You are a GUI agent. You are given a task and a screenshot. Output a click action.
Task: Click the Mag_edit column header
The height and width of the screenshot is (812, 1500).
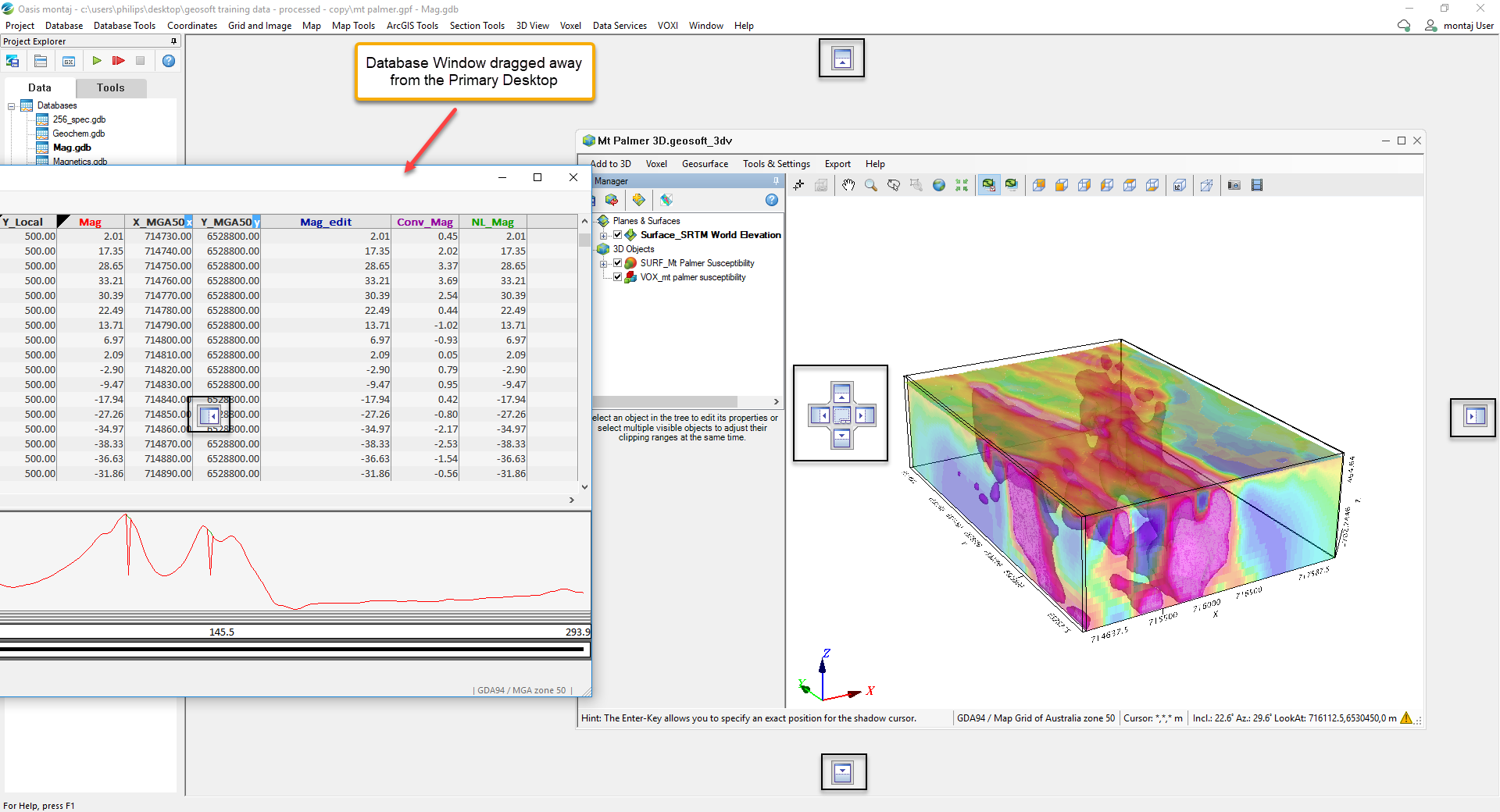point(326,222)
